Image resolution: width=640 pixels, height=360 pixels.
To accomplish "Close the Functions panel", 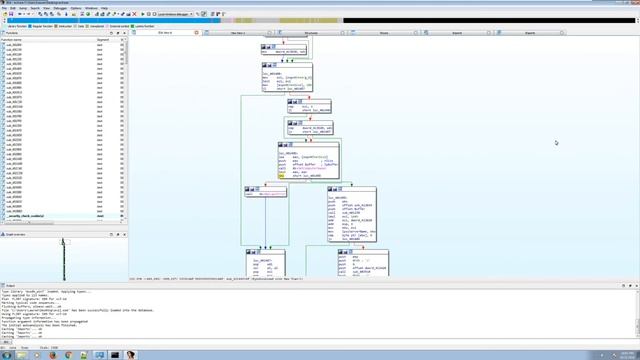I will click(124, 33).
